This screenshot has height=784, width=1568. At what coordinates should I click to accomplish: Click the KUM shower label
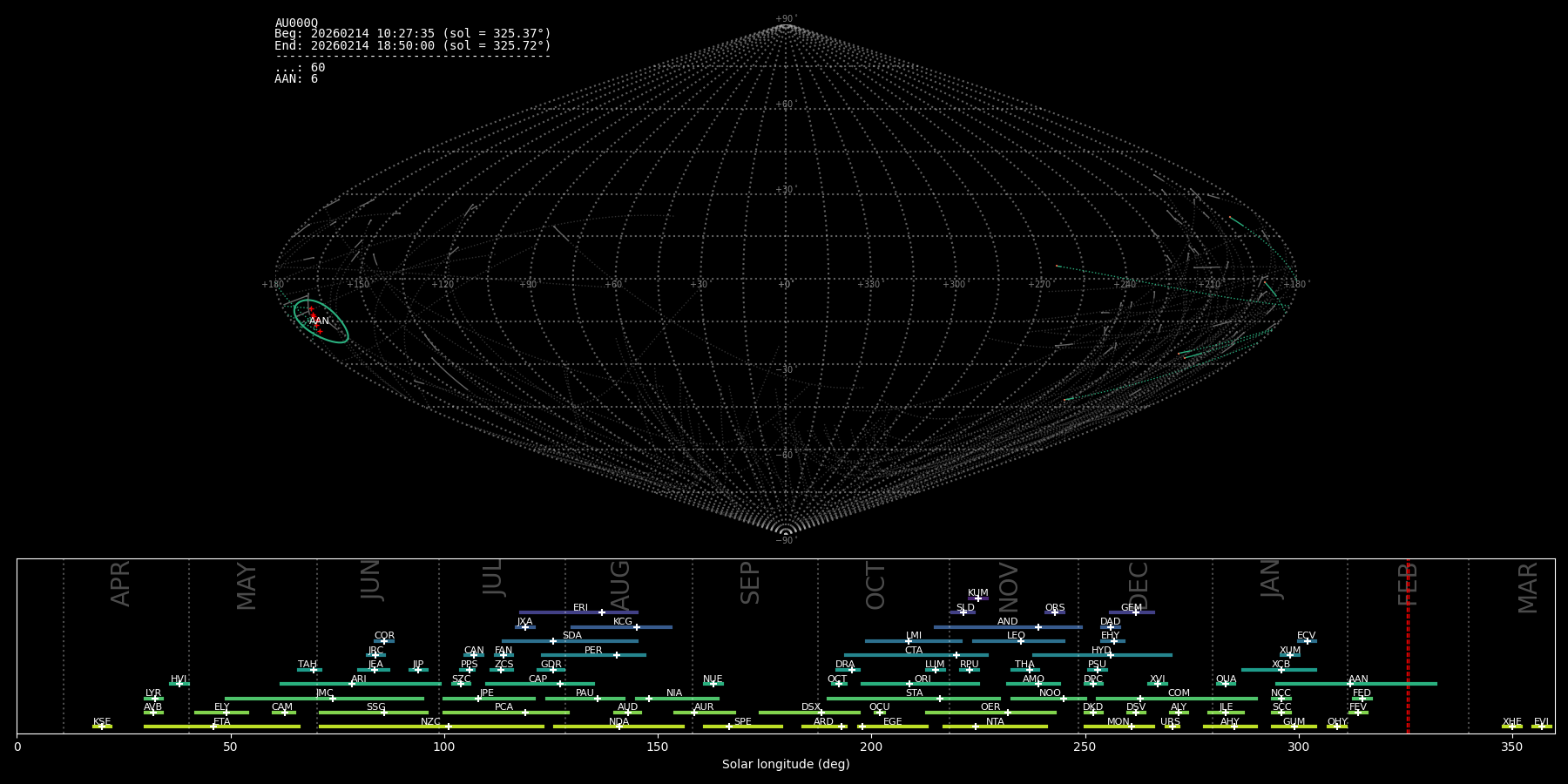(x=978, y=593)
